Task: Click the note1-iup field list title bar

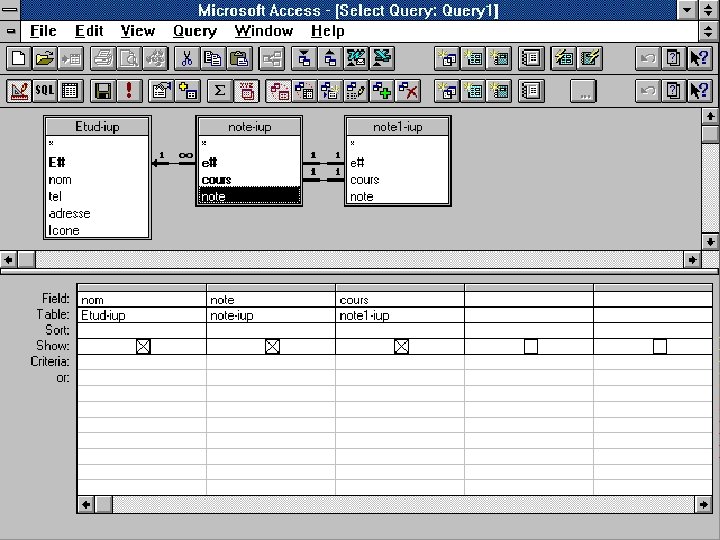Action: 398,127
